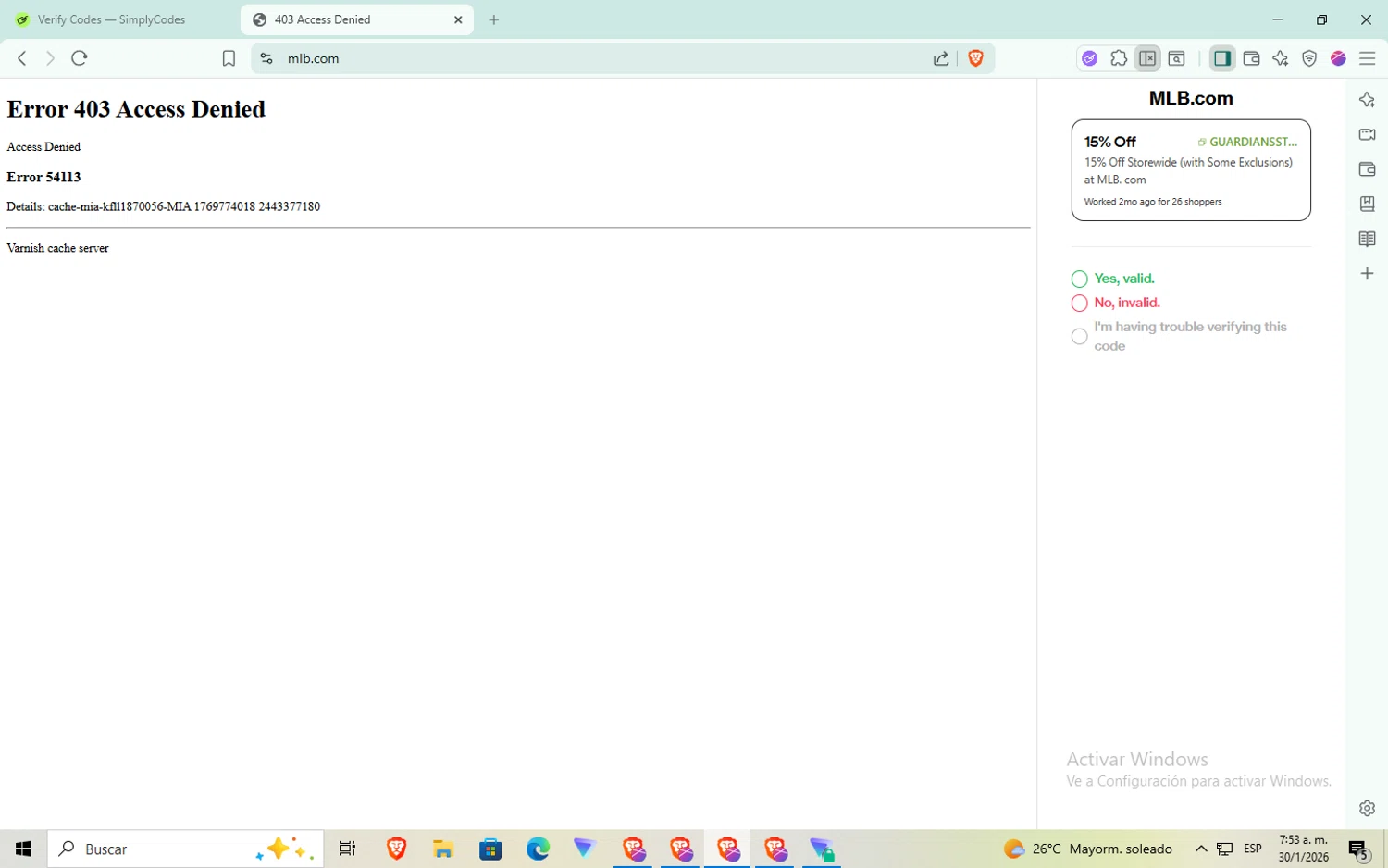Open the Bookmarks icon in the sidebar strip

[x=1367, y=204]
